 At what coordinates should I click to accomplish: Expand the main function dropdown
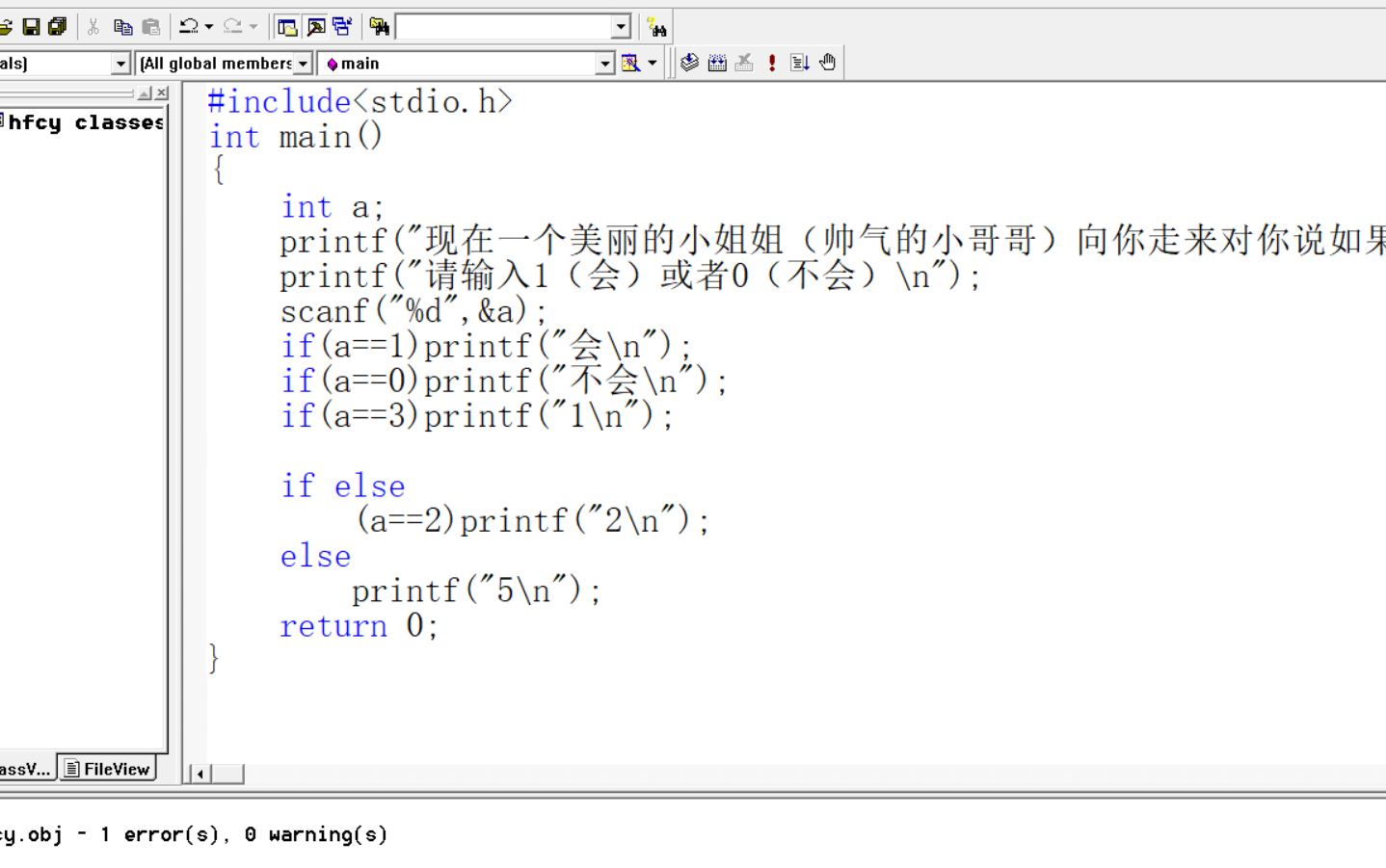pyautogui.click(x=604, y=64)
